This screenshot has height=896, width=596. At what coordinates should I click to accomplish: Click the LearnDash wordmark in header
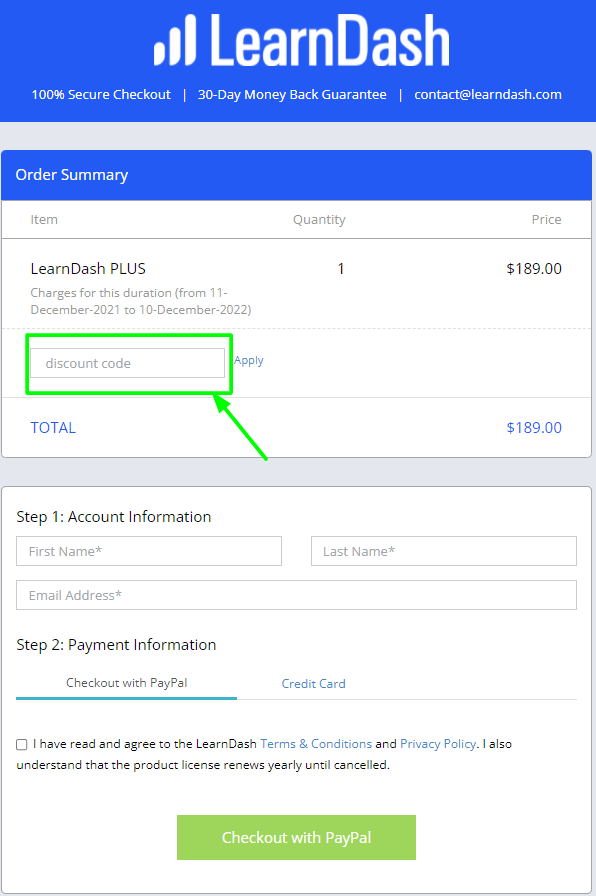point(330,40)
